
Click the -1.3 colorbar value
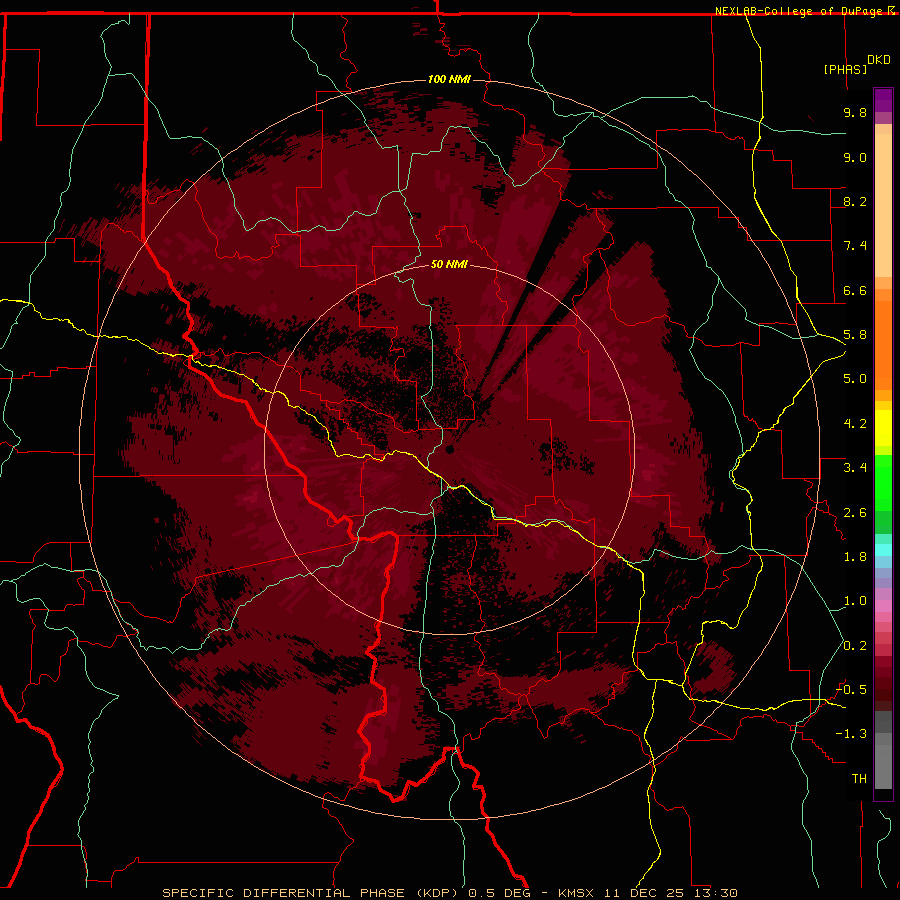[x=851, y=734]
